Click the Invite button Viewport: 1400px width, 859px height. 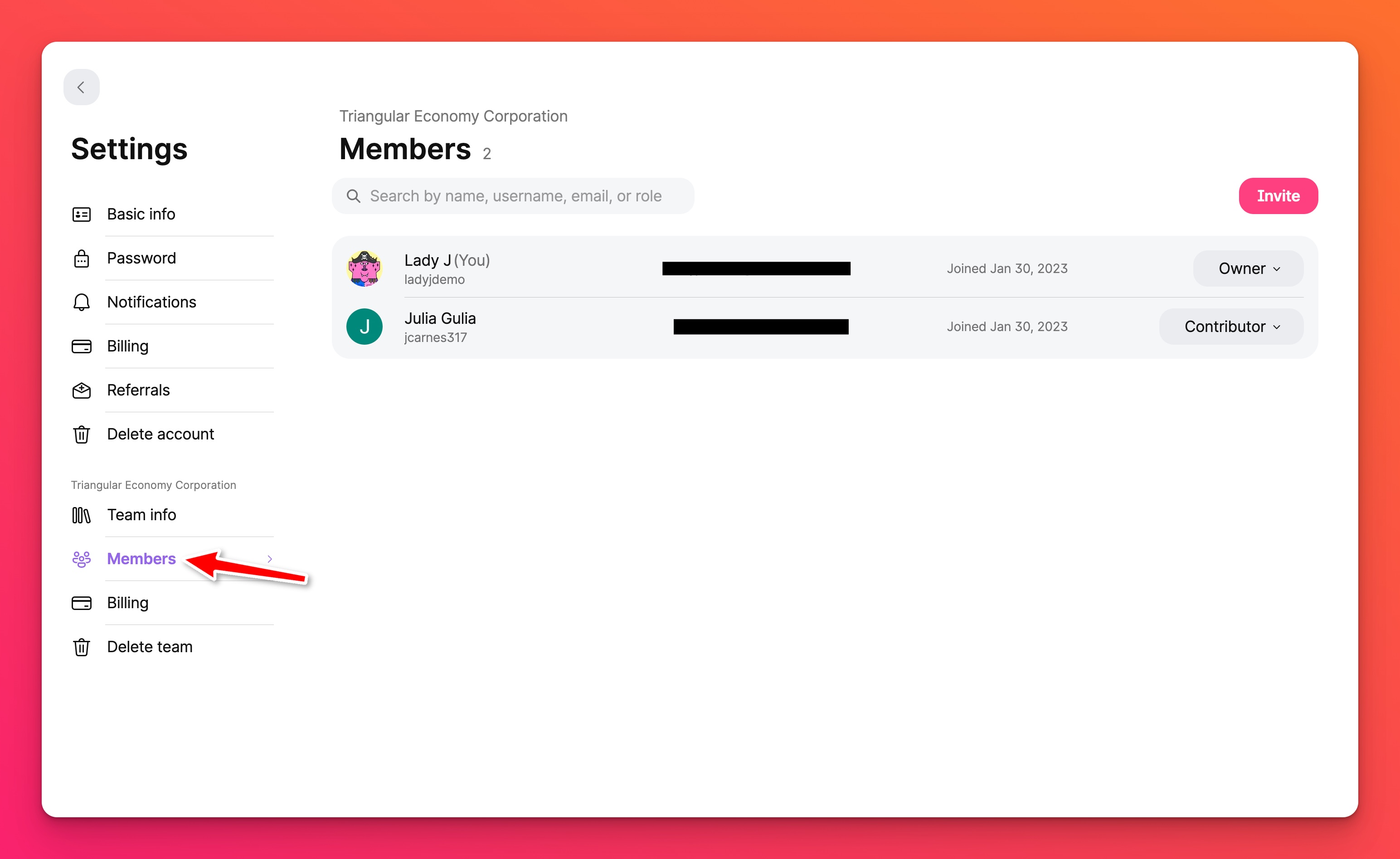pos(1279,195)
